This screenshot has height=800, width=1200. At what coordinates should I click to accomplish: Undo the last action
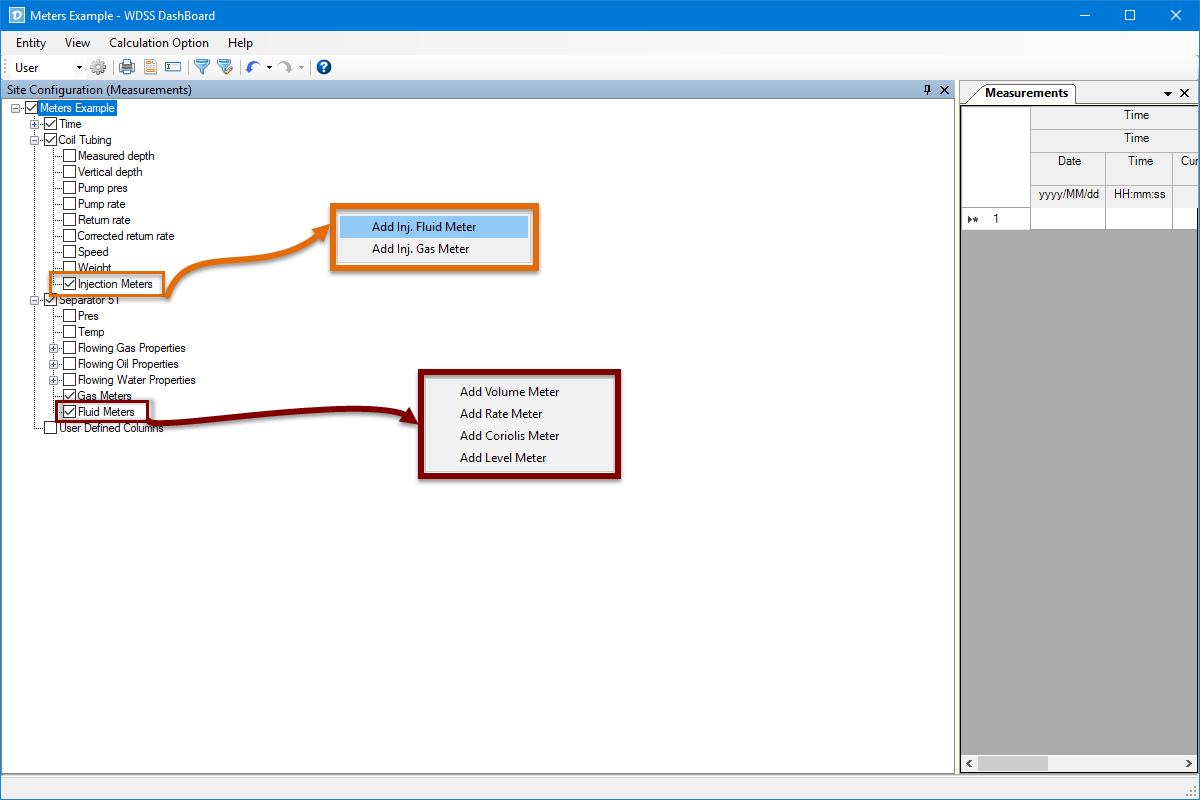(253, 67)
